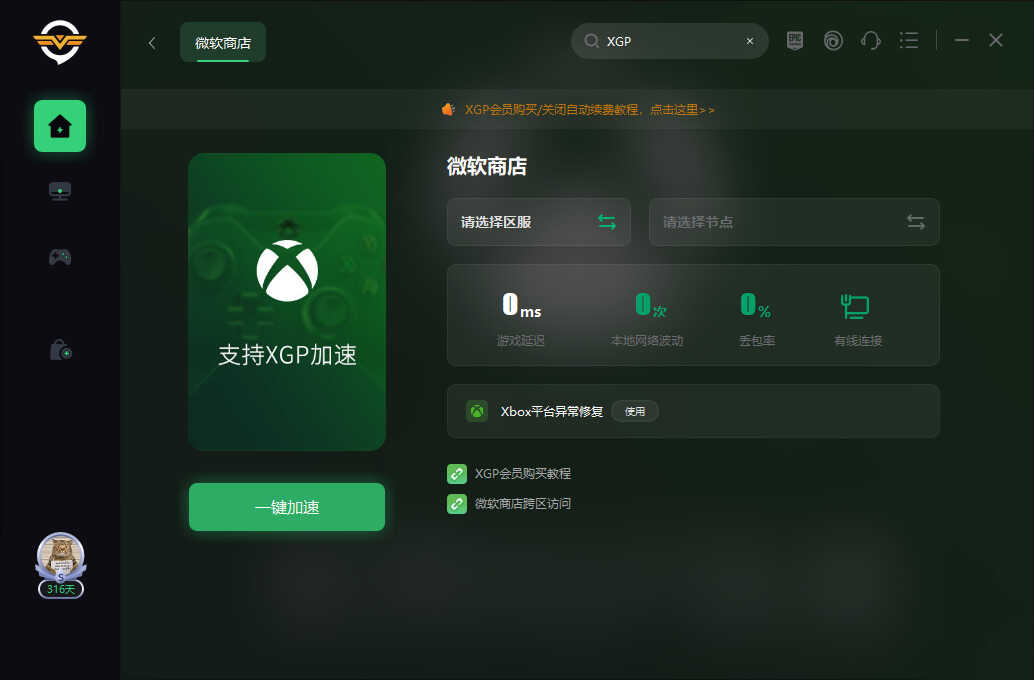
Task: Open the XGP会员购买教程 link
Action: [x=523, y=474]
